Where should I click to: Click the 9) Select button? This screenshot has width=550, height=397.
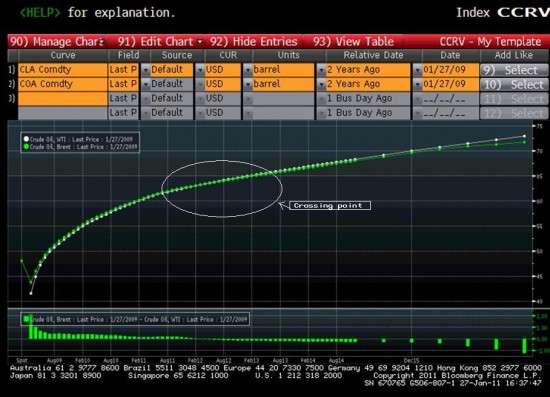tap(514, 70)
